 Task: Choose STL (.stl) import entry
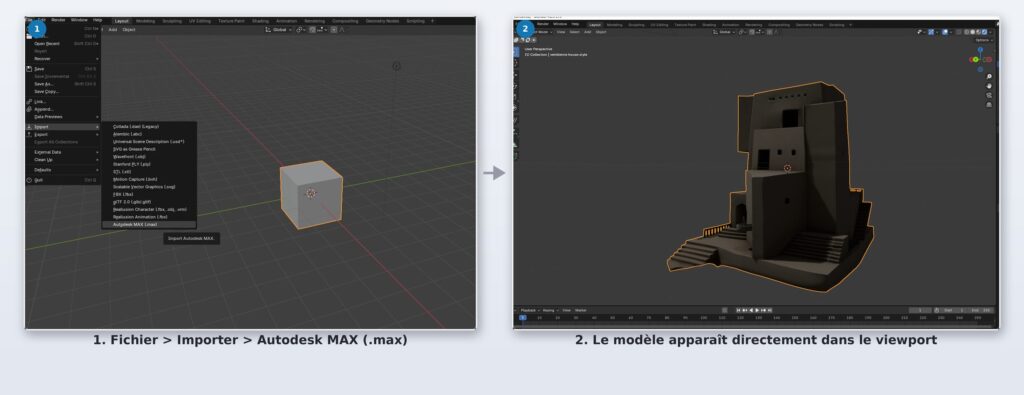(149, 172)
